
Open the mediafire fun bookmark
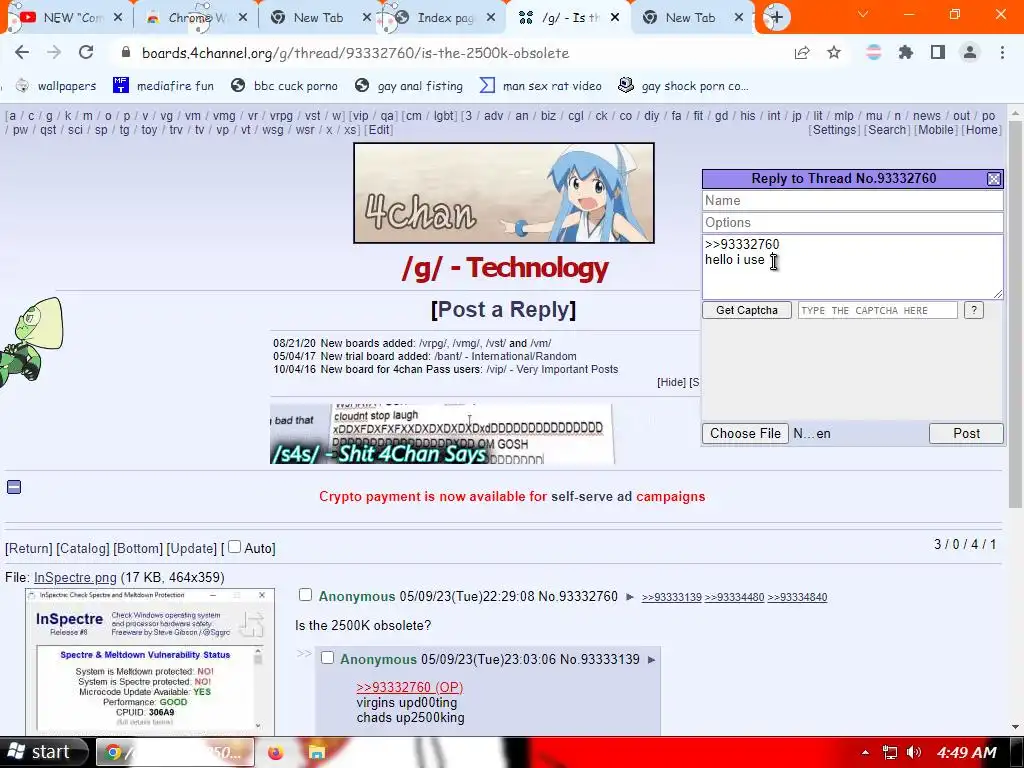tap(163, 86)
